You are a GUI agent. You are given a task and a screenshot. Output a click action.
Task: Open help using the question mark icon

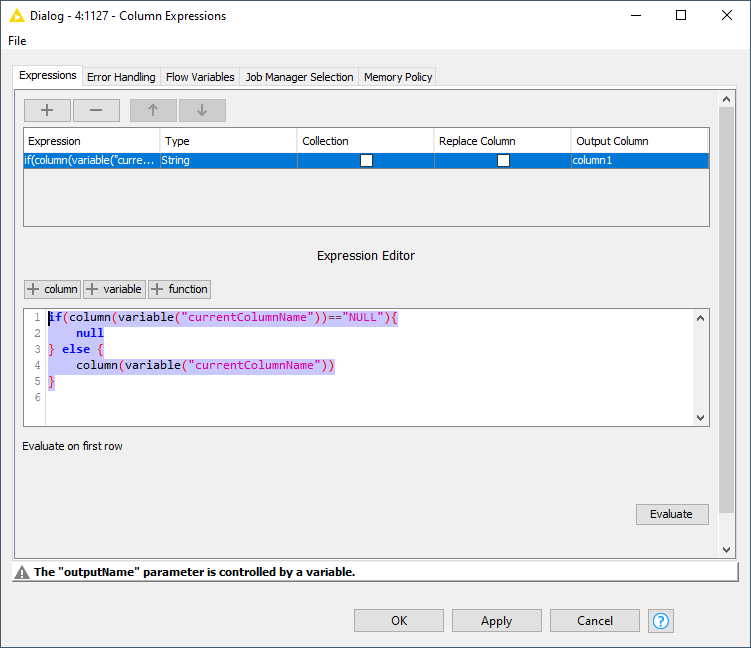pos(661,621)
